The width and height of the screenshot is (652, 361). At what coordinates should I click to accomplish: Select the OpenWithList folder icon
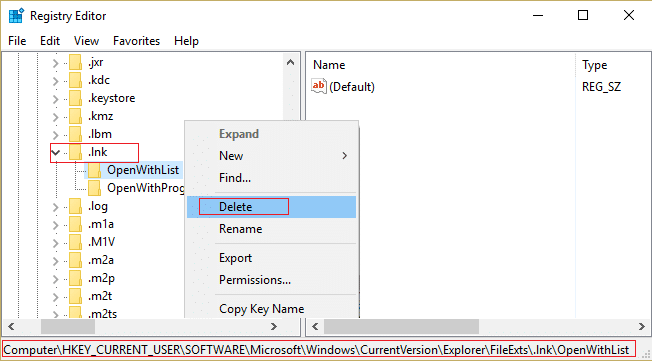94,170
